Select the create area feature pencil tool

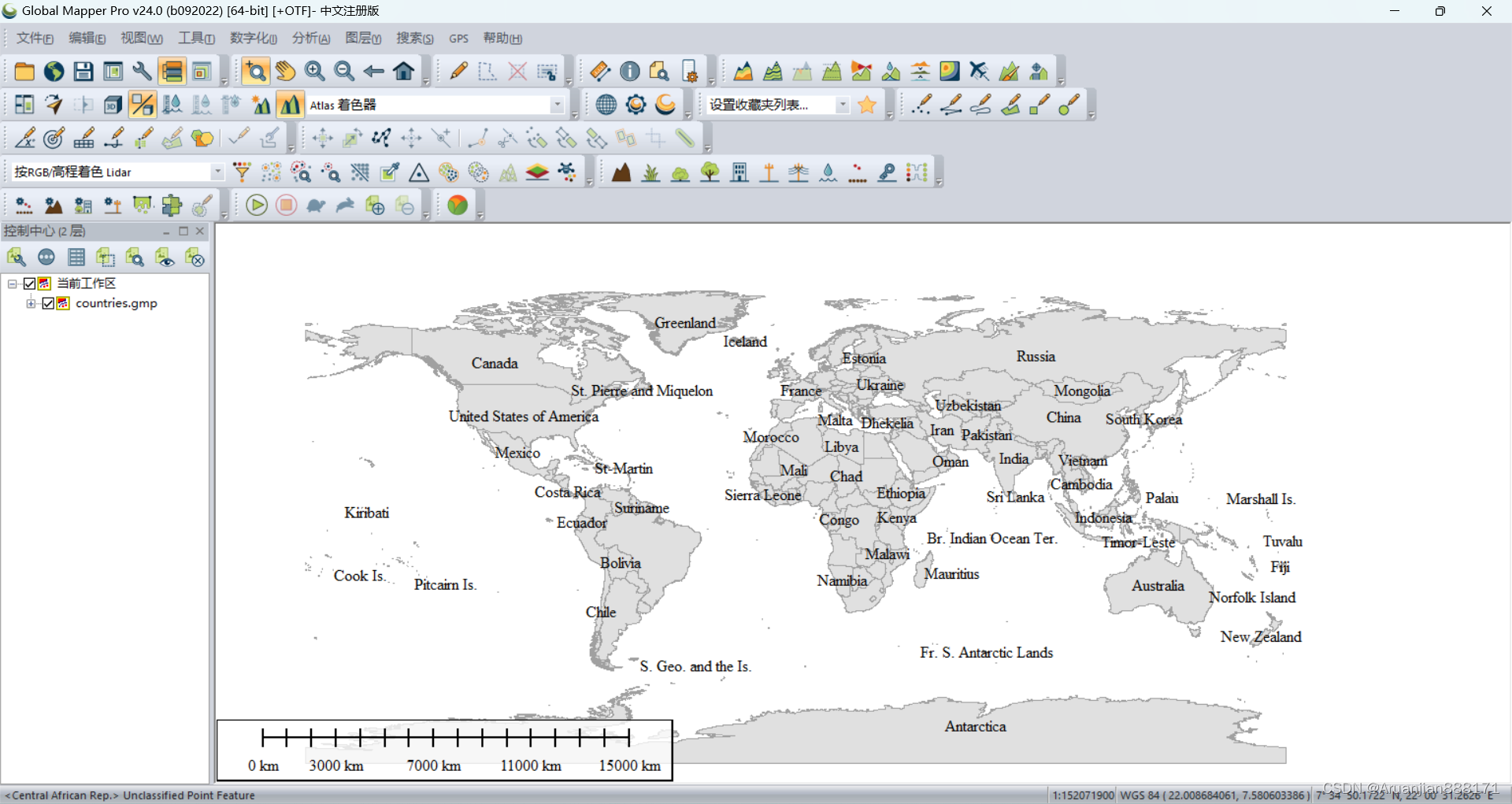coord(1010,105)
